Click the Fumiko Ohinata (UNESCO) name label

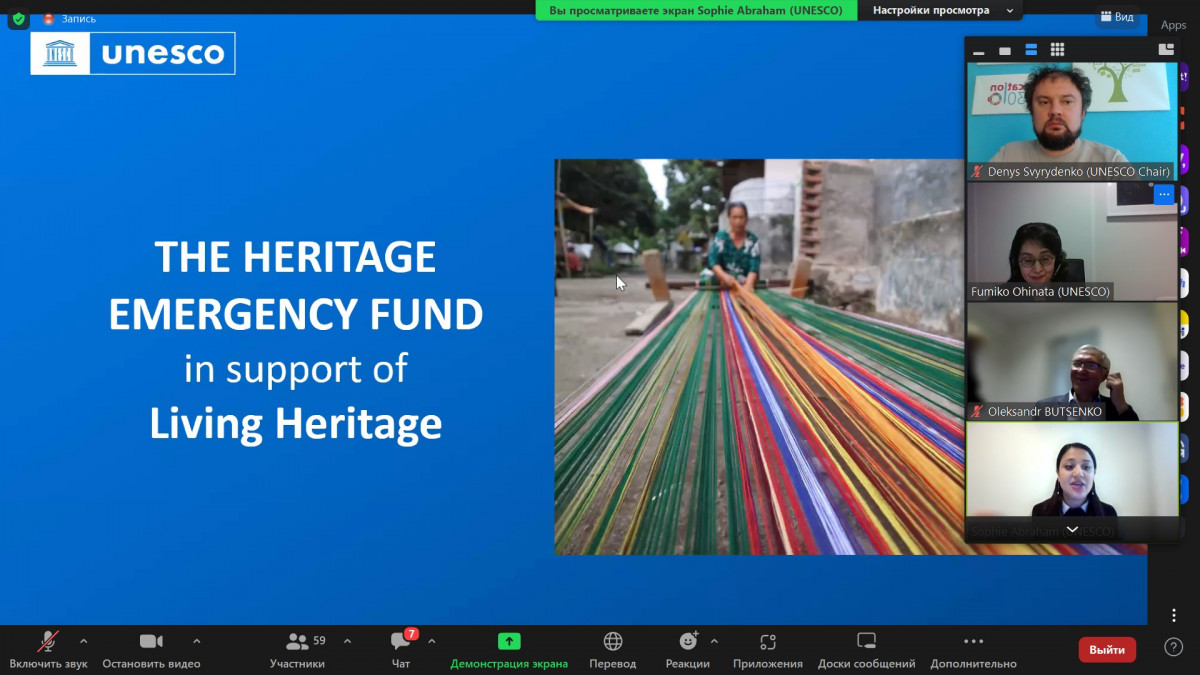tap(1040, 292)
